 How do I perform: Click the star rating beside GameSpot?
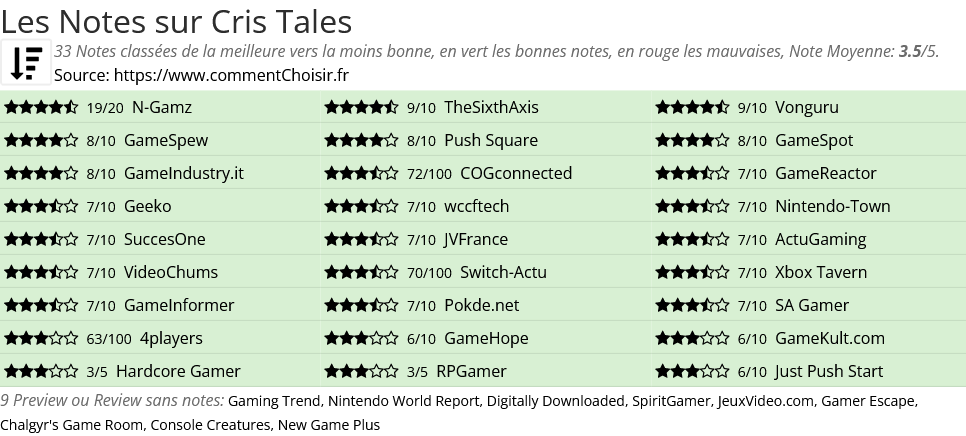pyautogui.click(x=692, y=141)
